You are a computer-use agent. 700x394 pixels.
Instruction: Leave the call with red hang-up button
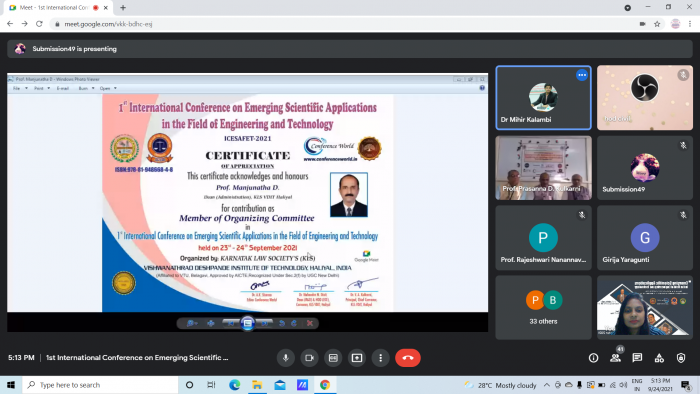(408, 358)
